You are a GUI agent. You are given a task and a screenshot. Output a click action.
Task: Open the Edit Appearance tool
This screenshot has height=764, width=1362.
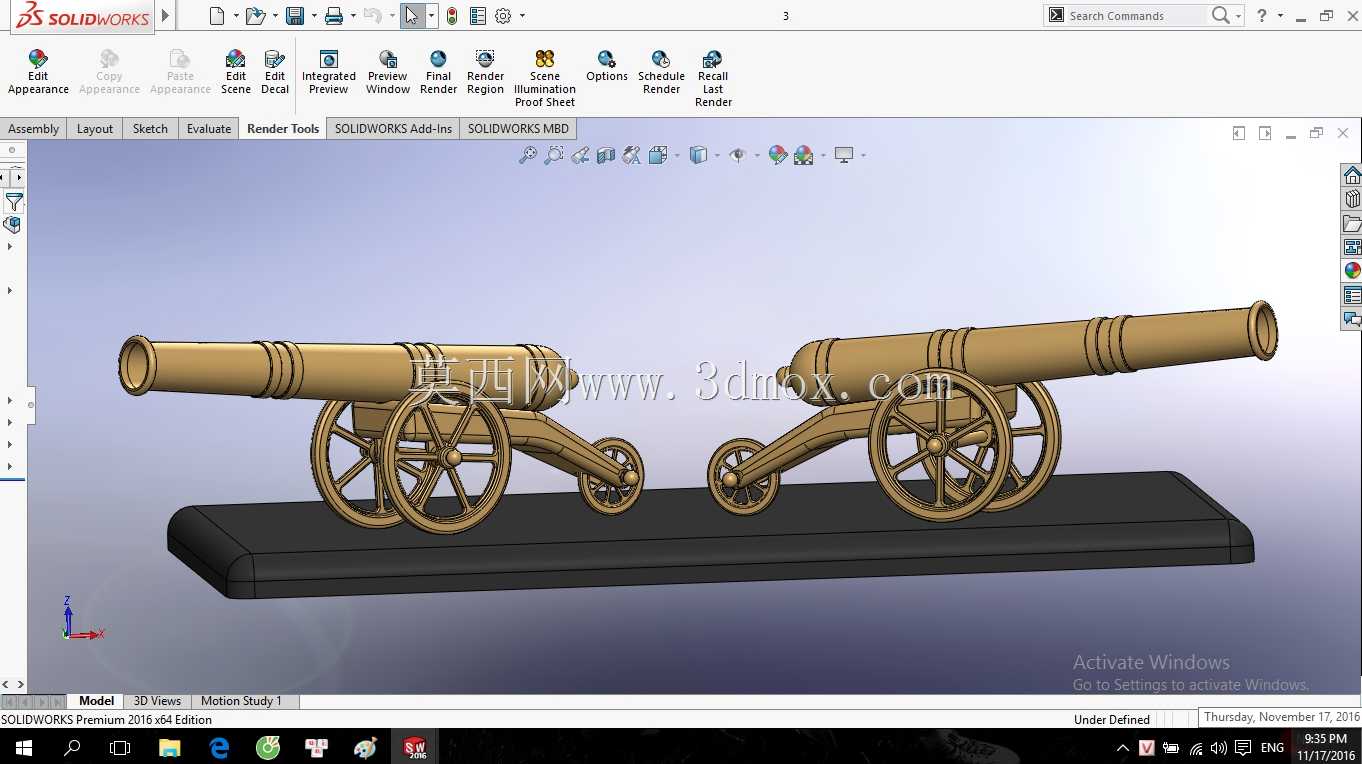point(38,72)
